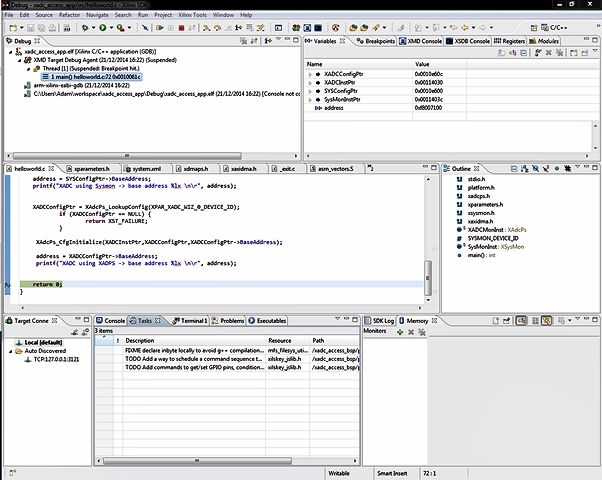
Task: Expand the XADCInstPtr variable
Action: pyautogui.click(x=310, y=83)
